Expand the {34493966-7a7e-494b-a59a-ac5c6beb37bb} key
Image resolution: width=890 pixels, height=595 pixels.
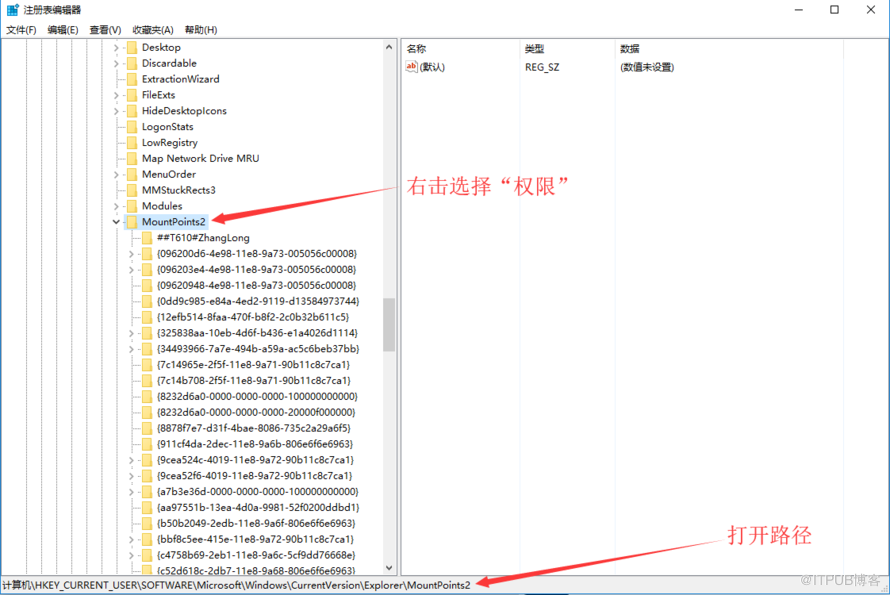click(x=132, y=349)
